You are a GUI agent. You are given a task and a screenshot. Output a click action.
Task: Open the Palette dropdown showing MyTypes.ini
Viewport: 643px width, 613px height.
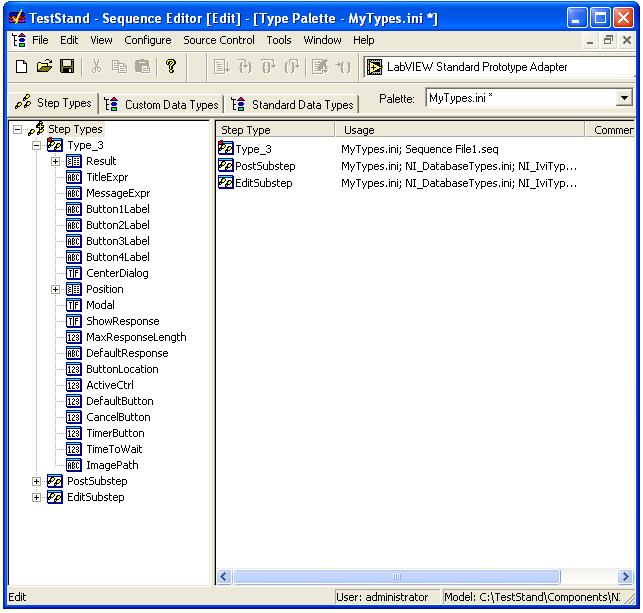click(x=624, y=98)
